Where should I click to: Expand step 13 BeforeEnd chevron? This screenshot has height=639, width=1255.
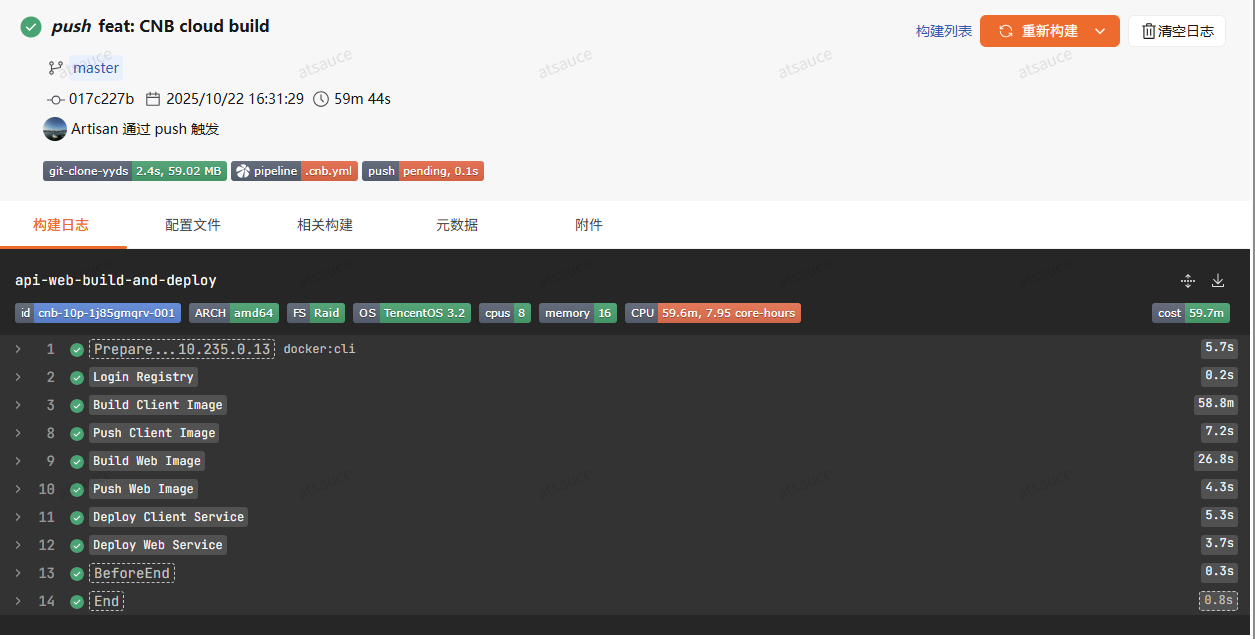(18, 573)
